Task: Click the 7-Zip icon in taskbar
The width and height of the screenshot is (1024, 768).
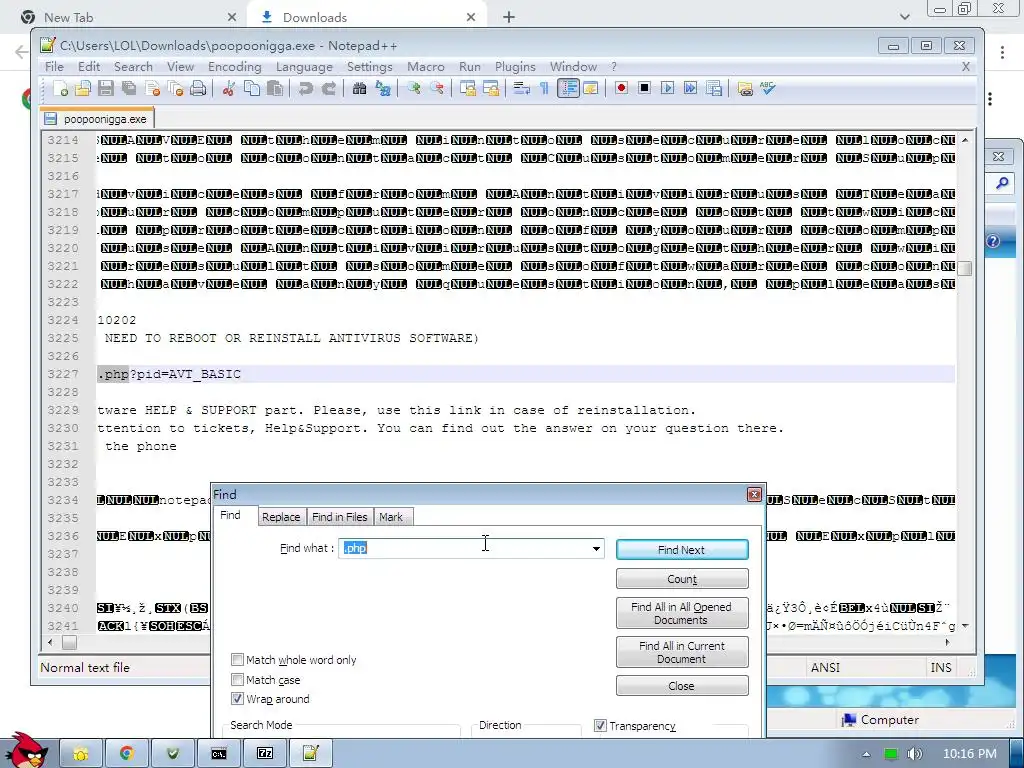Action: (265, 754)
